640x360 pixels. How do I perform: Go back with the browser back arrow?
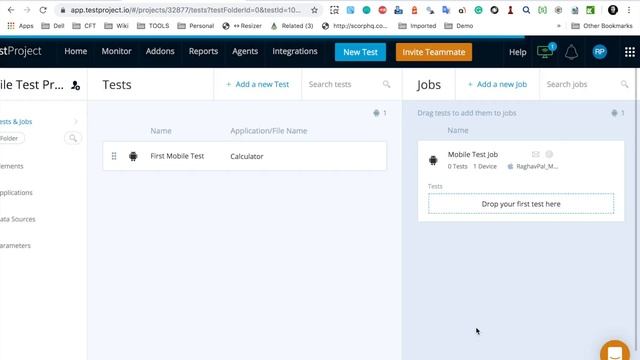(11, 10)
